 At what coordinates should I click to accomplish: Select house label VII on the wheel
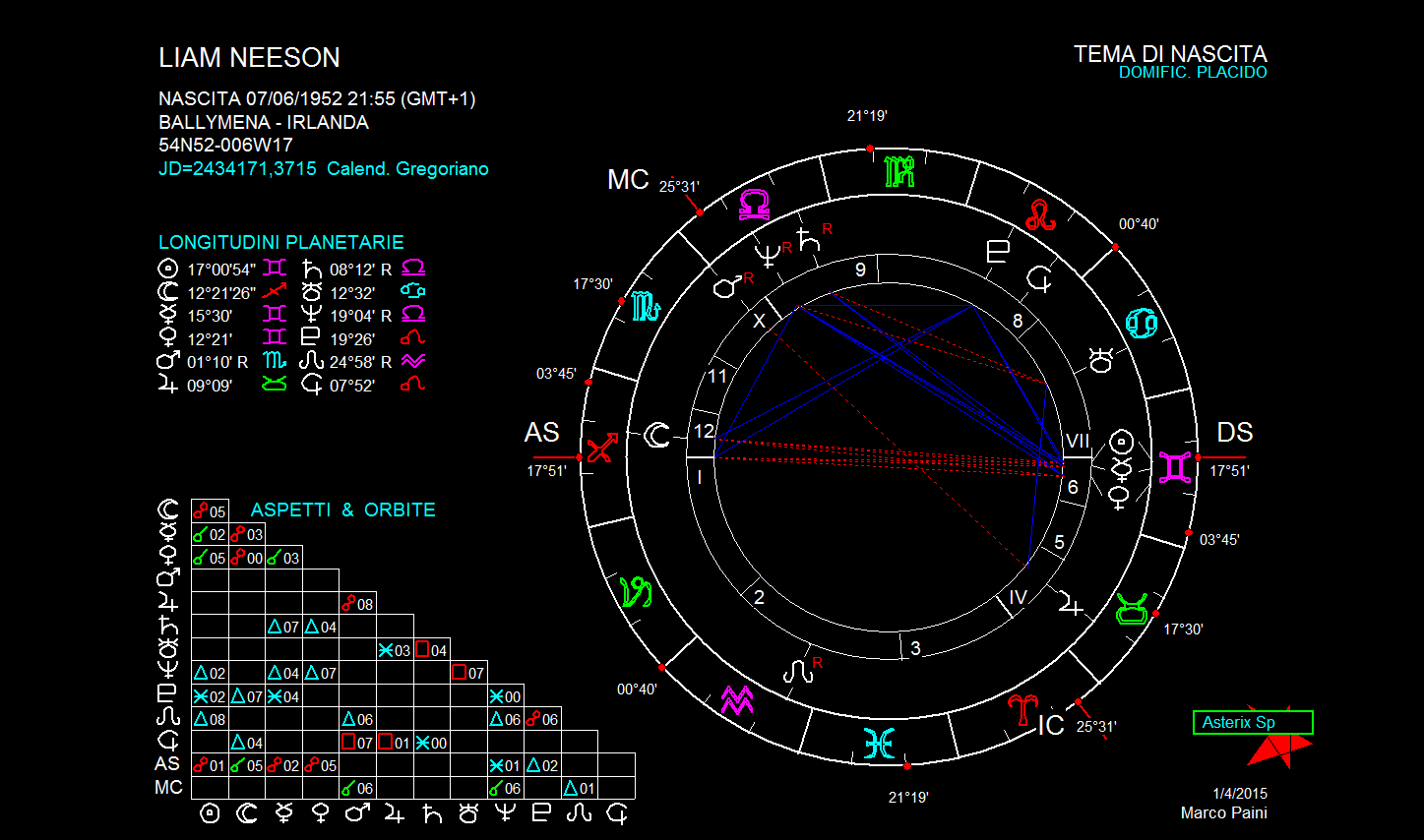pos(1078,442)
